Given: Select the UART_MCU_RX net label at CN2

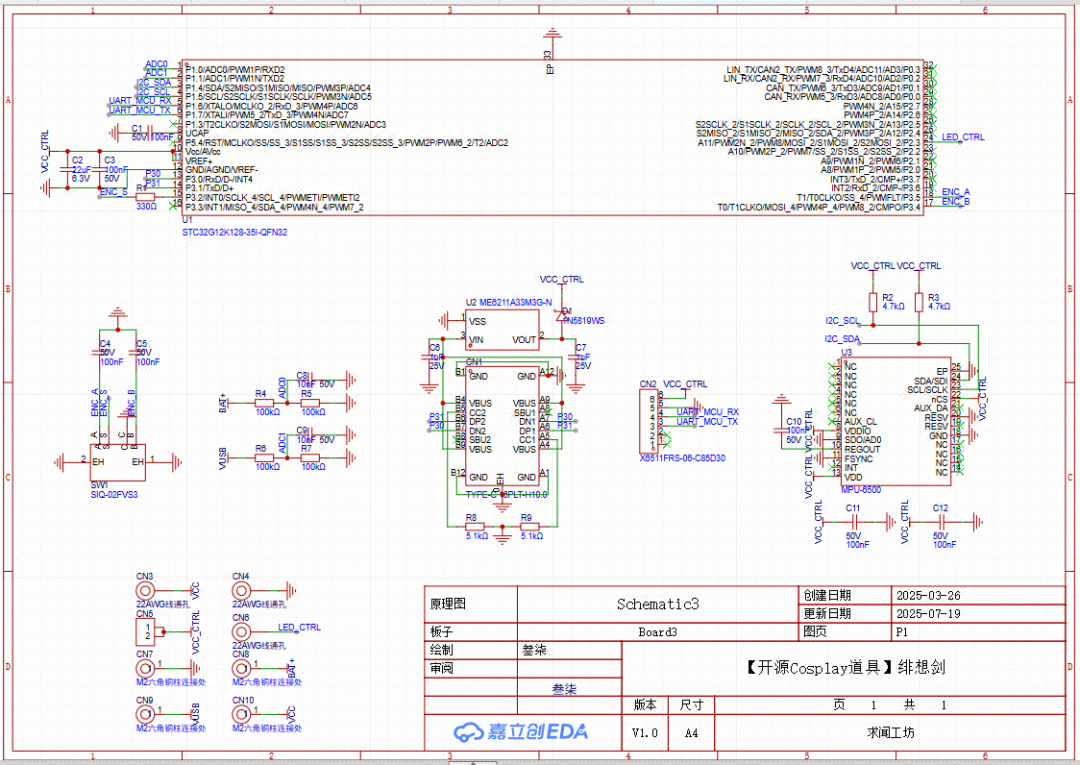Looking at the screenshot, I should 707,412.
